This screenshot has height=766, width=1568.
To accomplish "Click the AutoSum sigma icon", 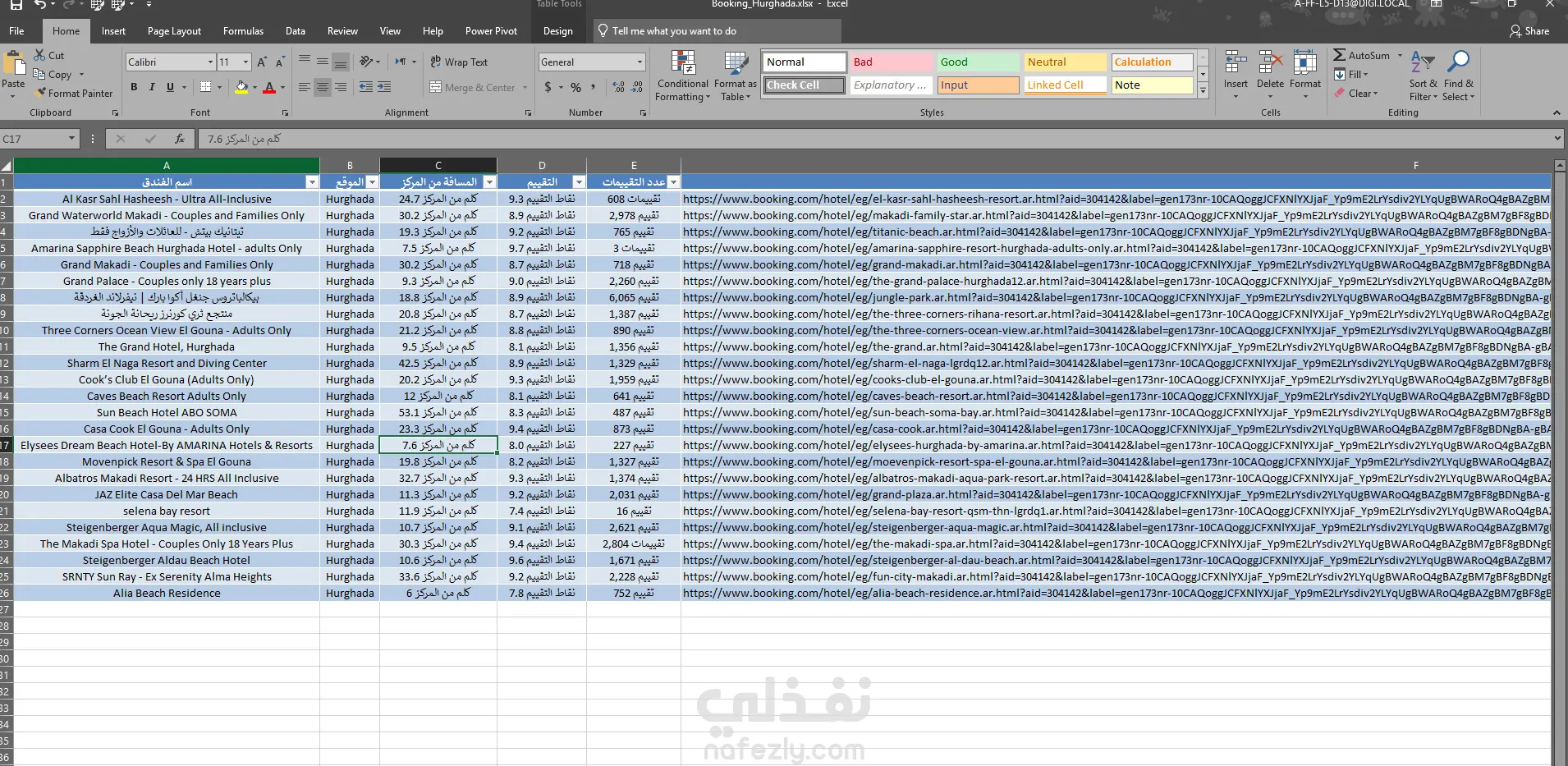I will pyautogui.click(x=1339, y=55).
